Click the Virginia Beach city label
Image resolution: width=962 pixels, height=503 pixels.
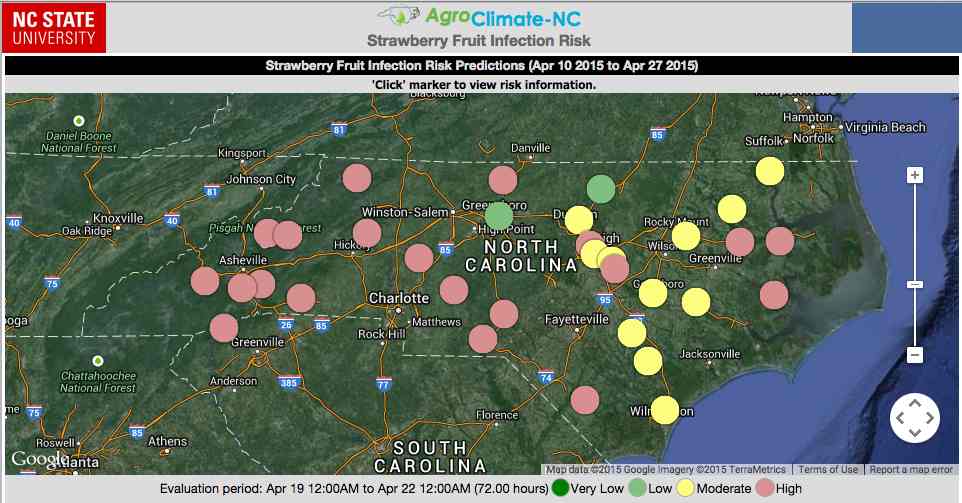click(x=885, y=127)
